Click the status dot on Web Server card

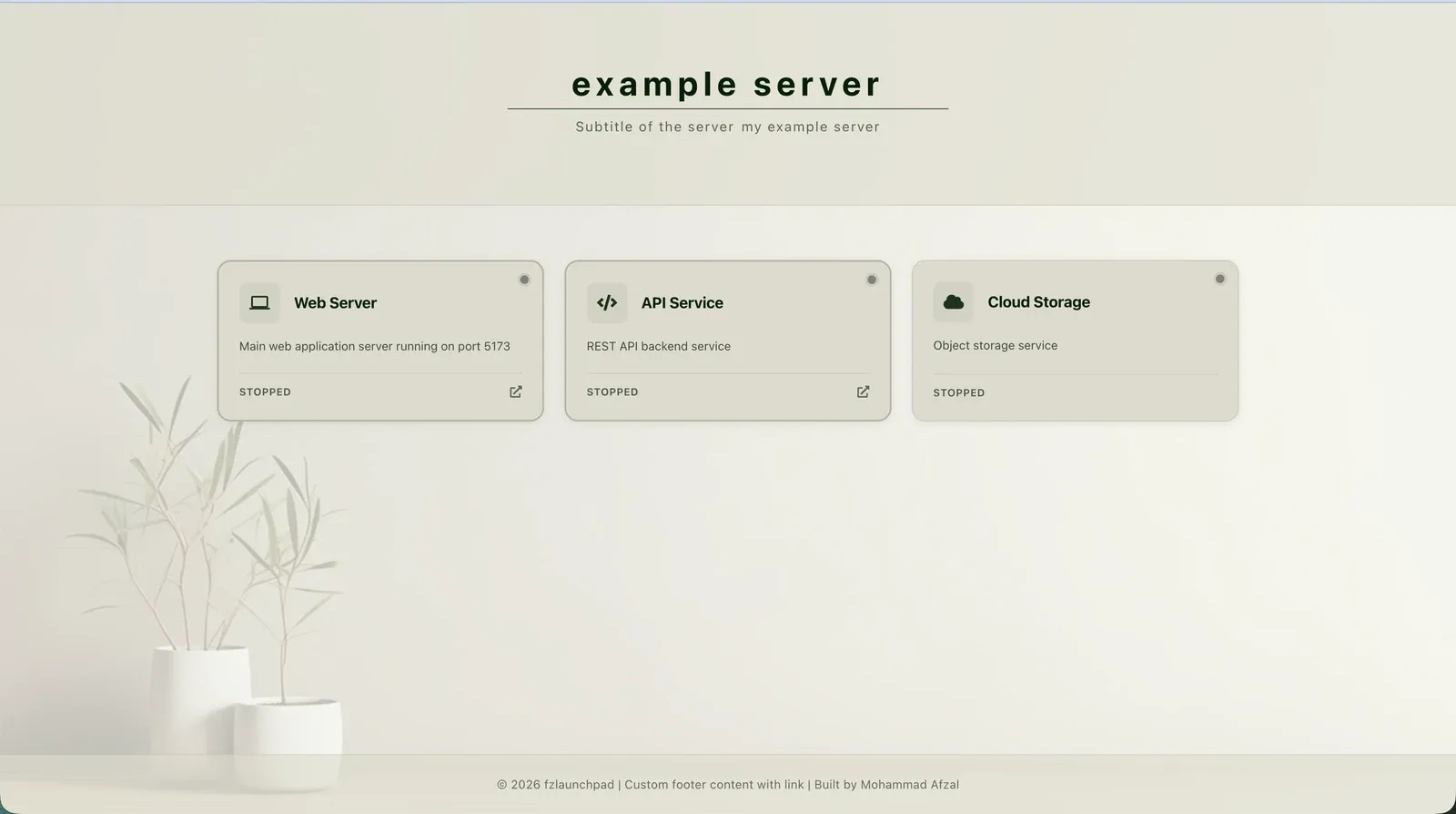coord(524,280)
